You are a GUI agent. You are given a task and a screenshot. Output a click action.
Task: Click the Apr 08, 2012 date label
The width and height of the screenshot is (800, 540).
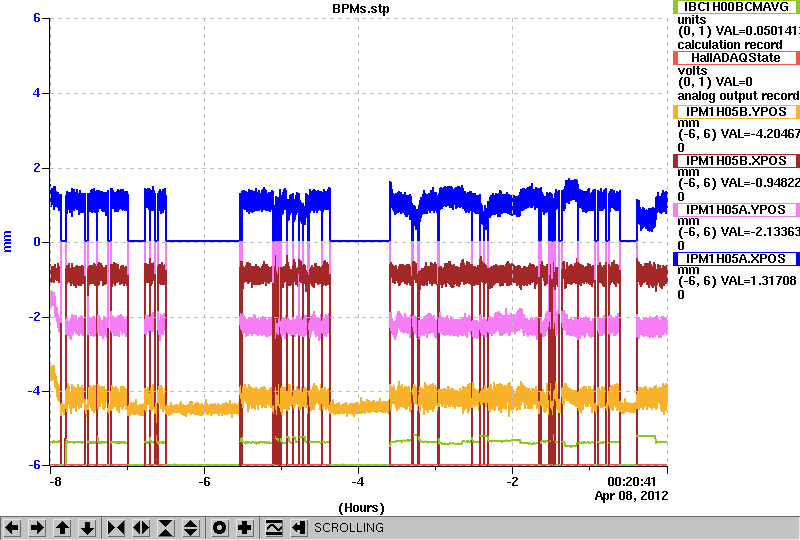pyautogui.click(x=632, y=496)
